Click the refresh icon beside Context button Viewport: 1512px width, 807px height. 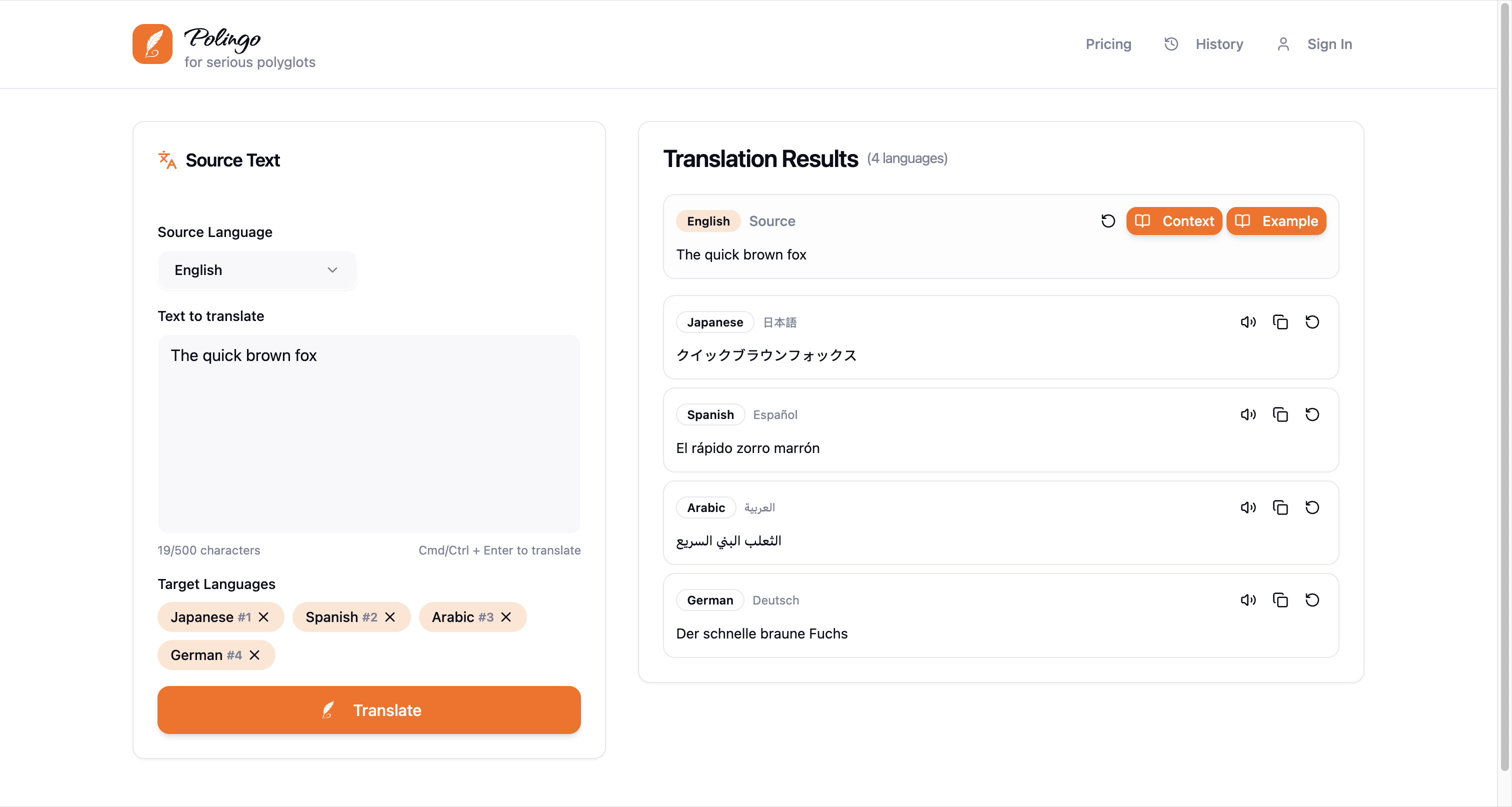(1107, 220)
